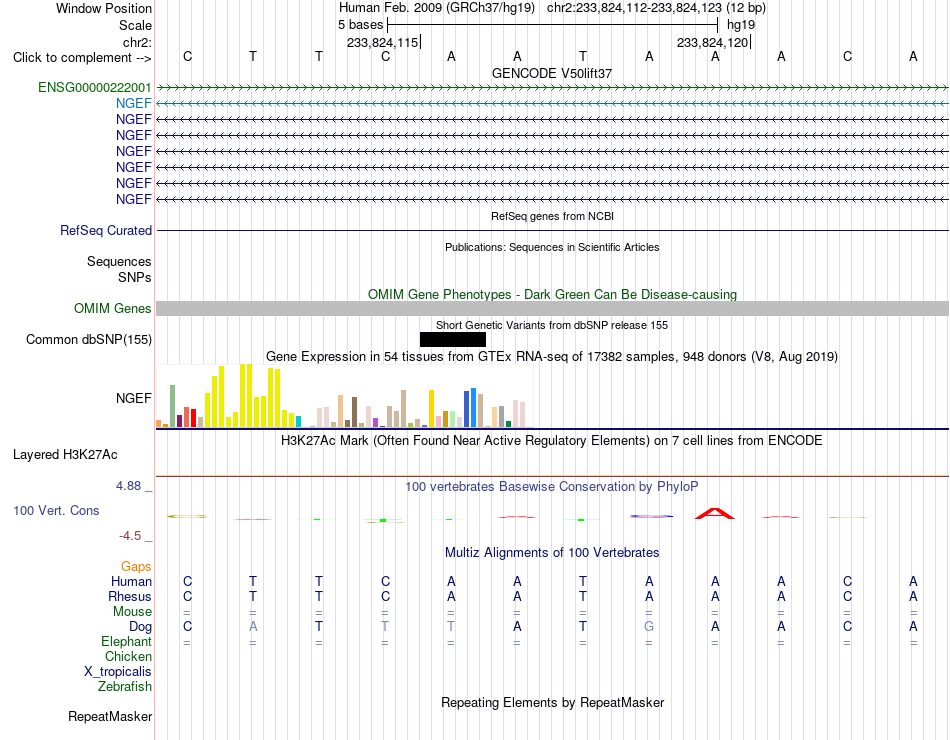
Task: Open the RefSeq Curated track label
Action: (105, 230)
